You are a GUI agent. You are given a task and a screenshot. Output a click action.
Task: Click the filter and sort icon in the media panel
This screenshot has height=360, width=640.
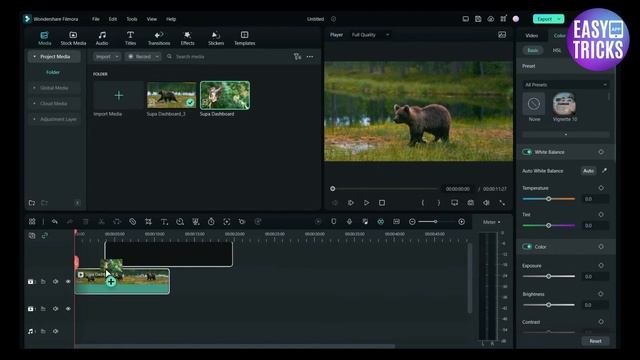pyautogui.click(x=297, y=57)
